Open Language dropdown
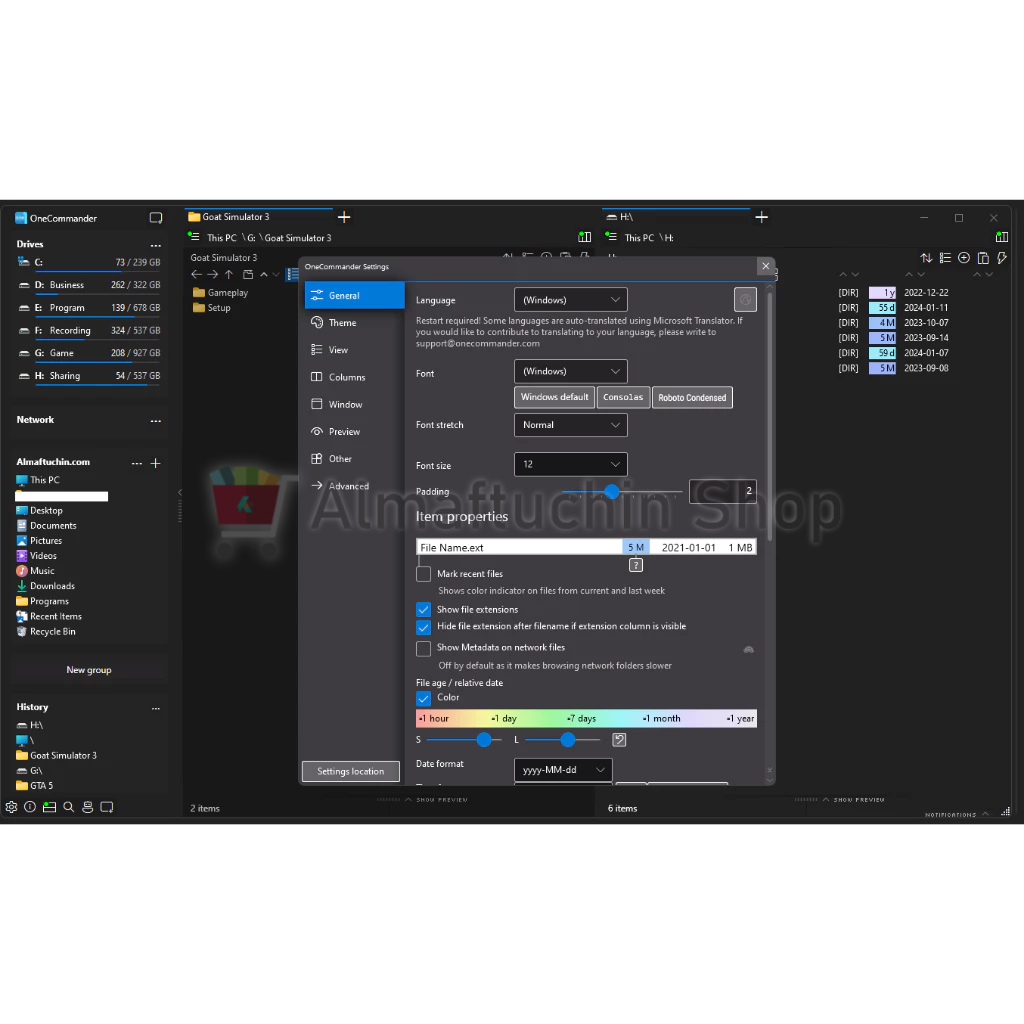The image size is (1024, 1024). click(x=571, y=300)
